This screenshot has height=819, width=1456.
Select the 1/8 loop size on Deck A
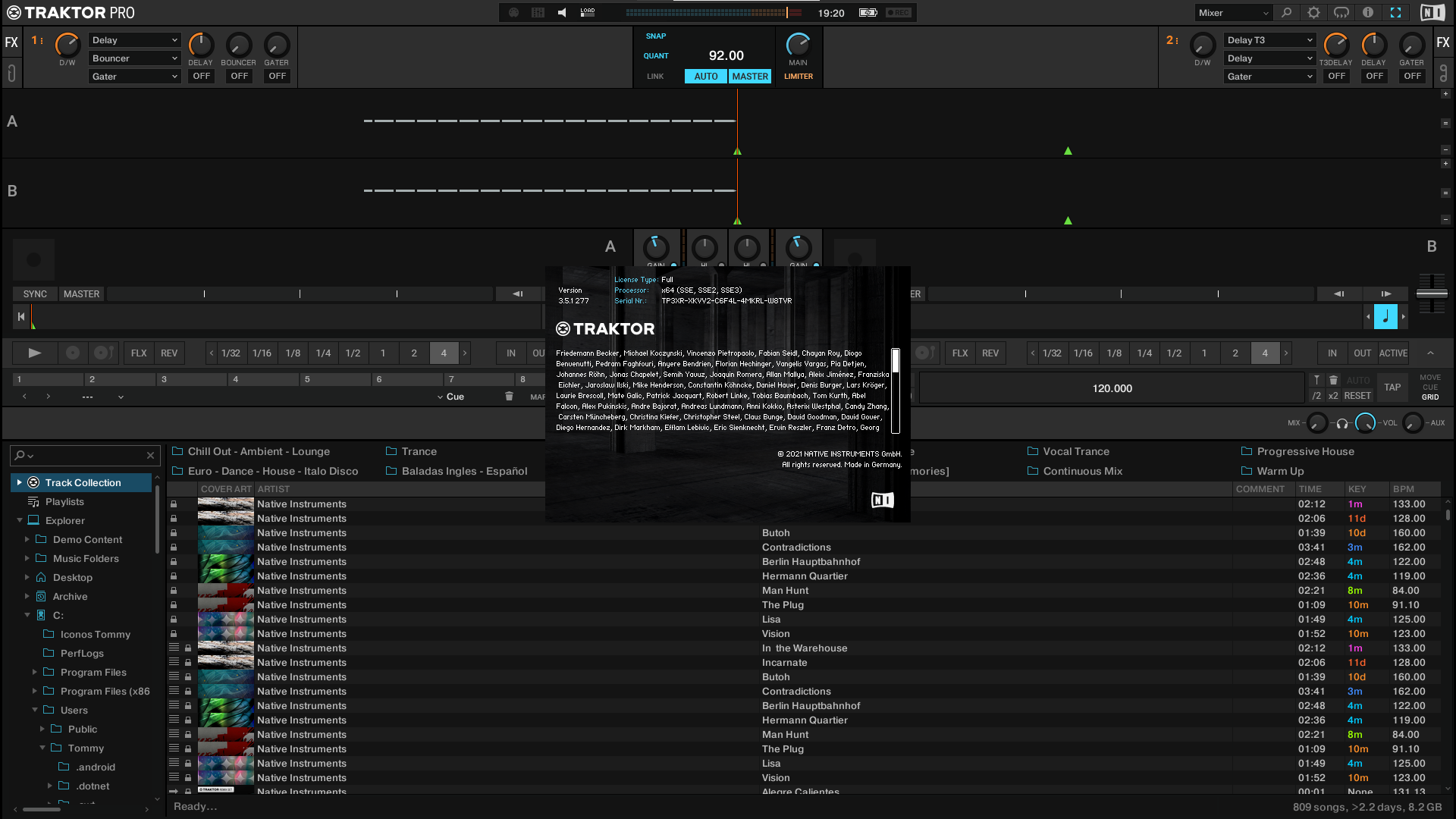coord(293,353)
